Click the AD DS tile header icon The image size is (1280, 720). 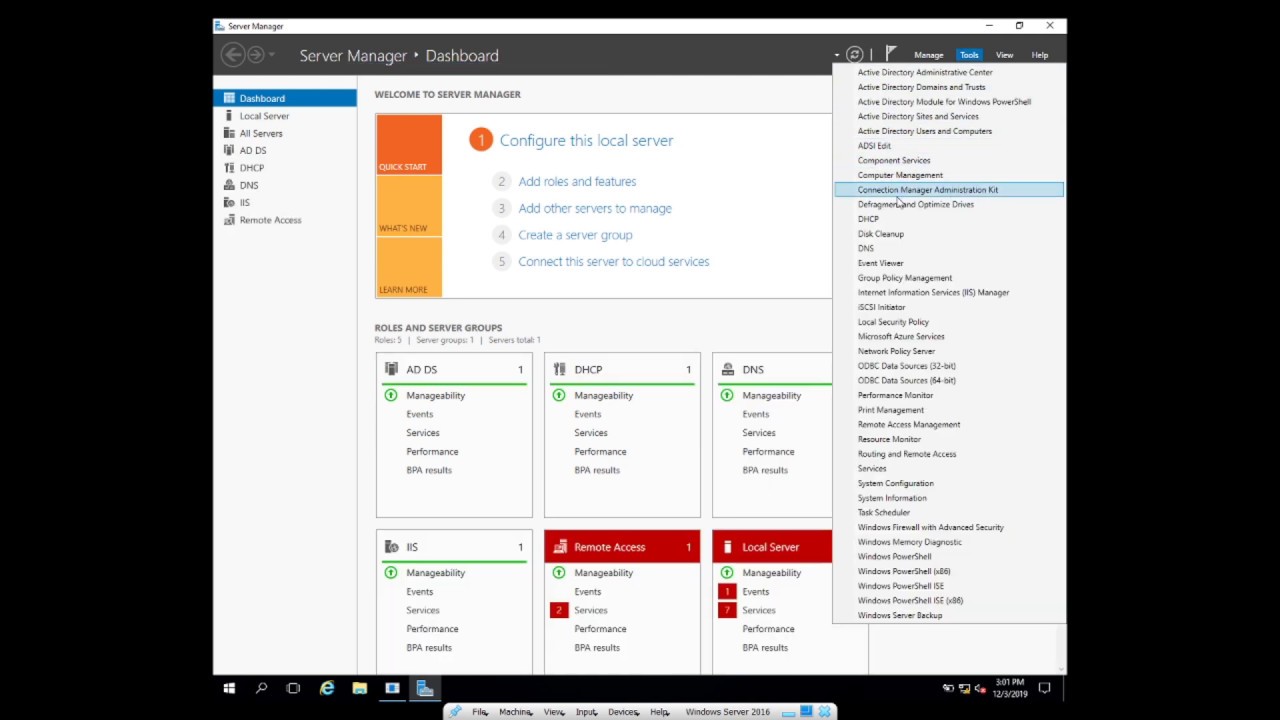coord(391,369)
